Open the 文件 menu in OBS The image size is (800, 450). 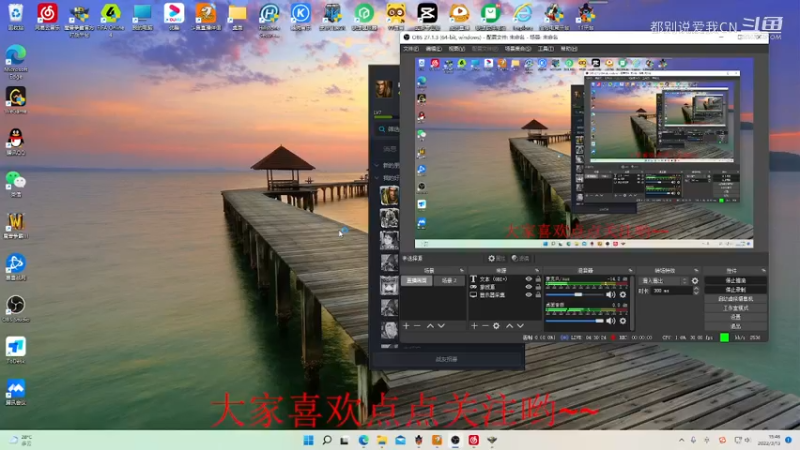(411, 49)
